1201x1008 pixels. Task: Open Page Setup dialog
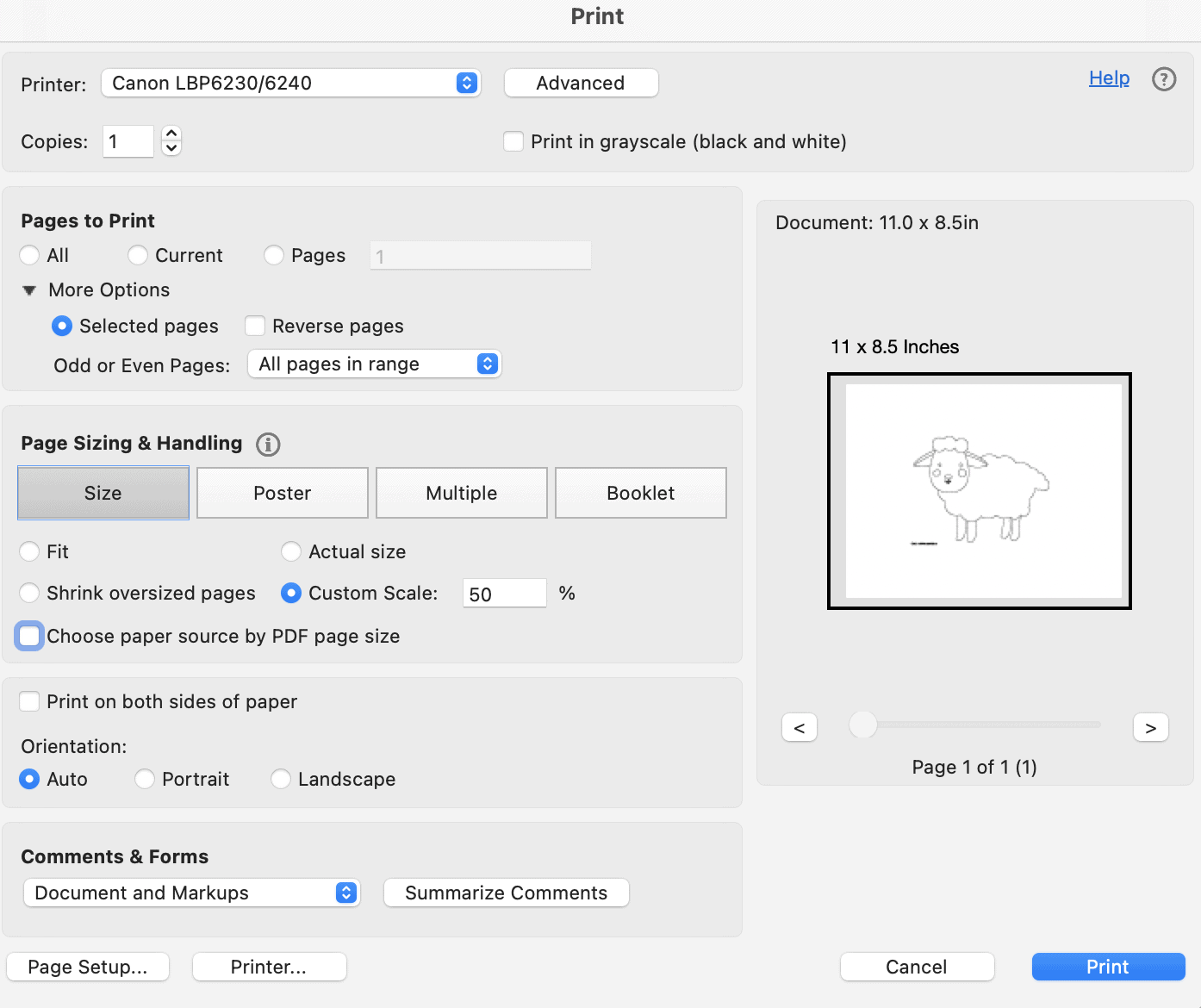point(88,967)
